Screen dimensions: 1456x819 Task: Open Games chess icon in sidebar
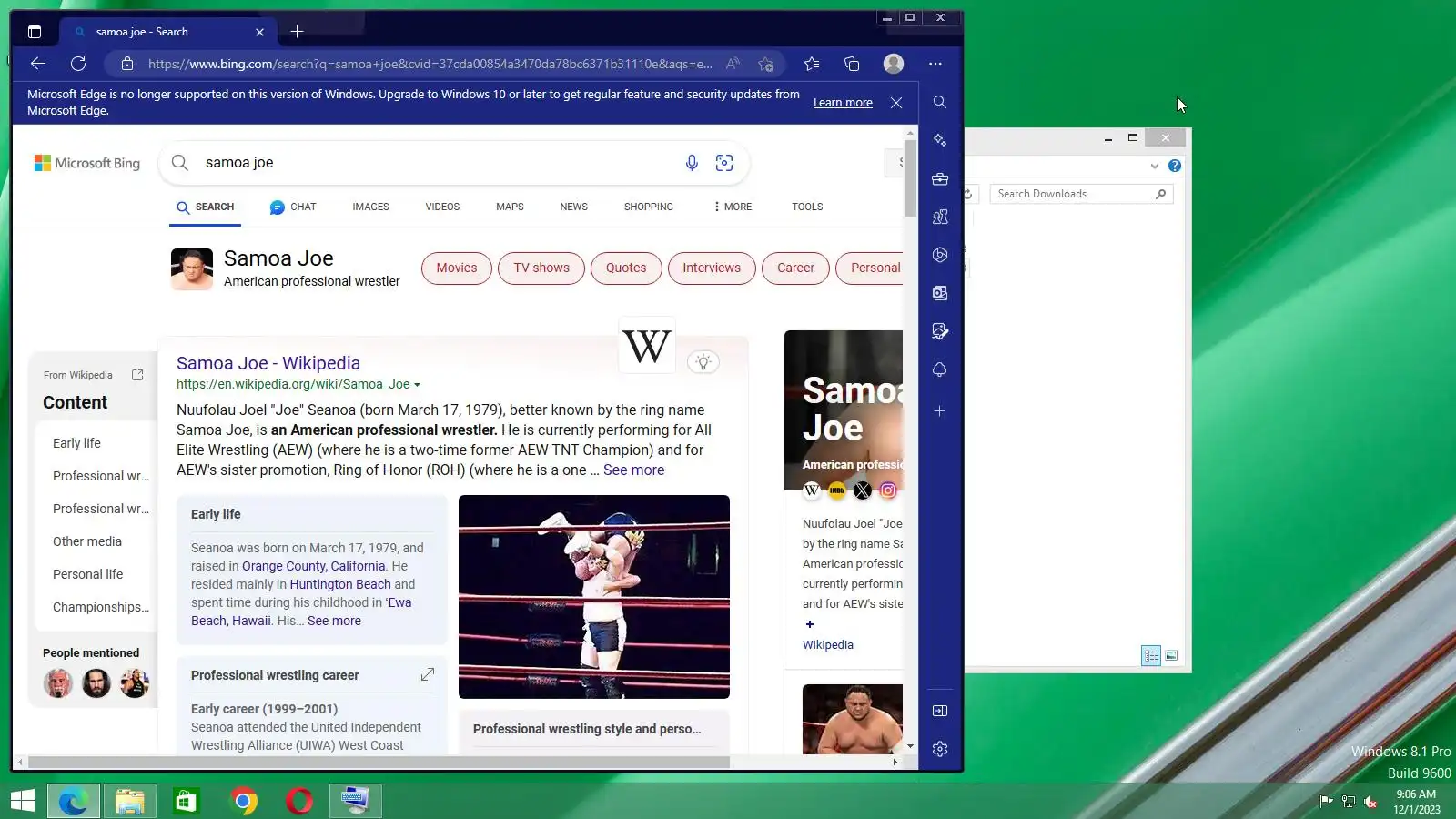(940, 217)
